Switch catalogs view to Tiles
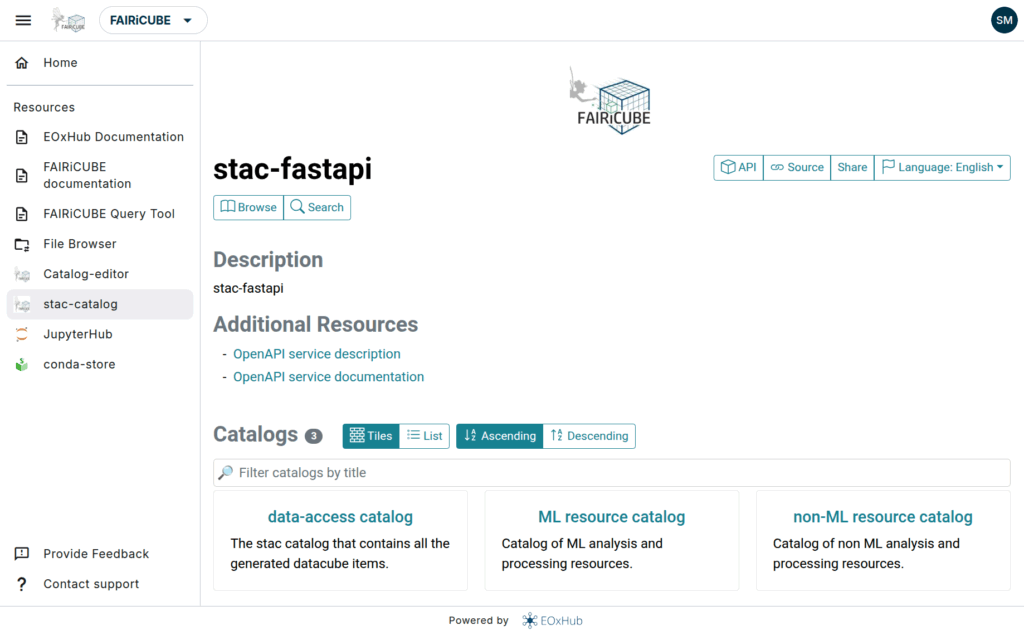 click(371, 436)
